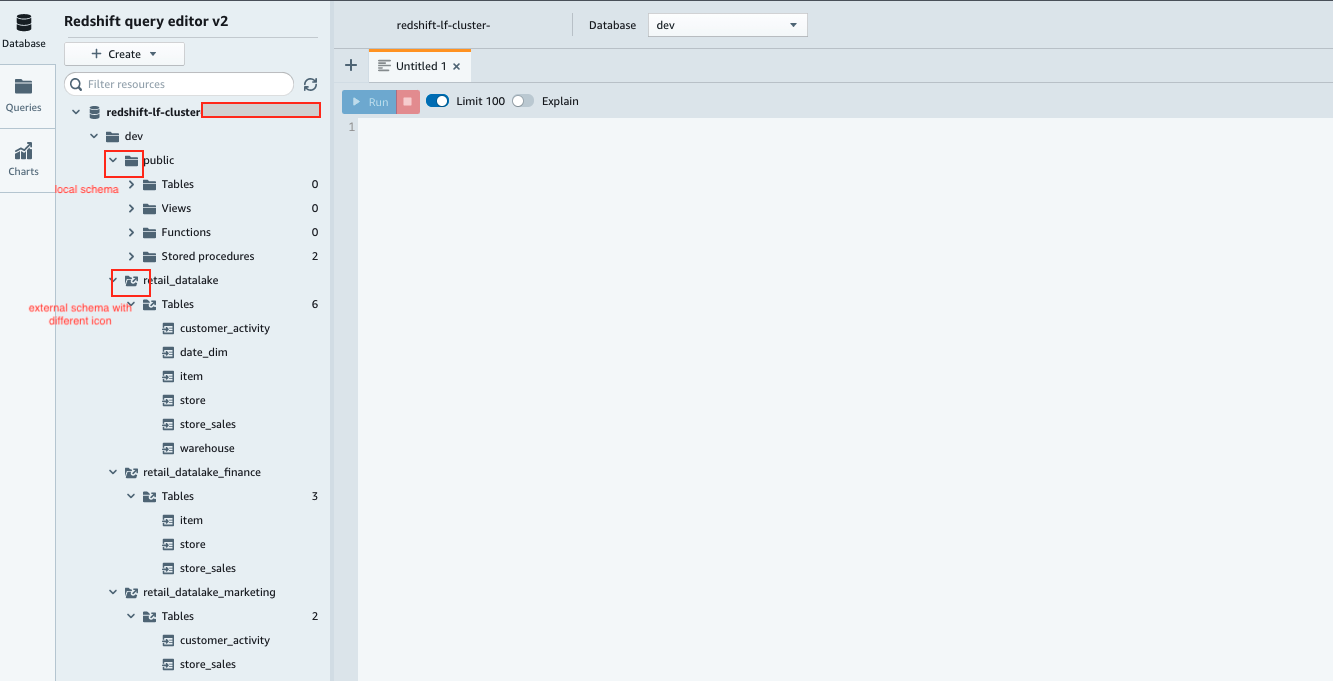Select the item table under retail_datalake_finance

coord(191,520)
